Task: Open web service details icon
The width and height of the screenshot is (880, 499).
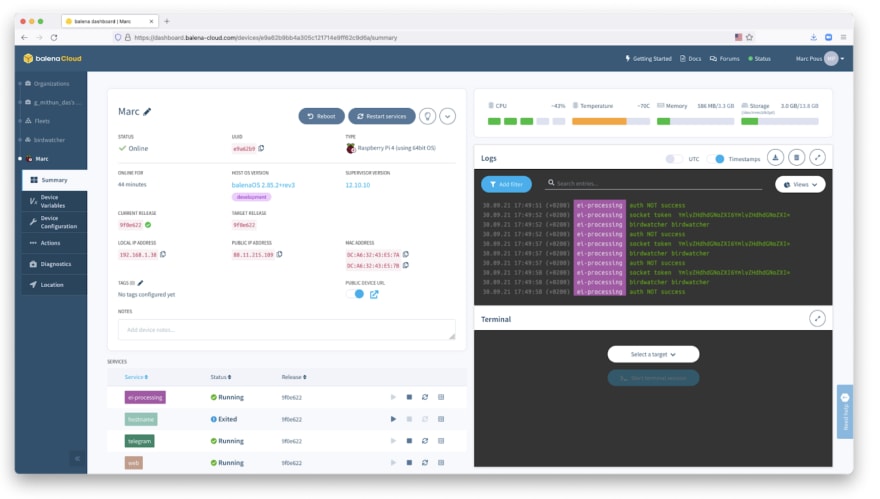Action: pyautogui.click(x=441, y=463)
